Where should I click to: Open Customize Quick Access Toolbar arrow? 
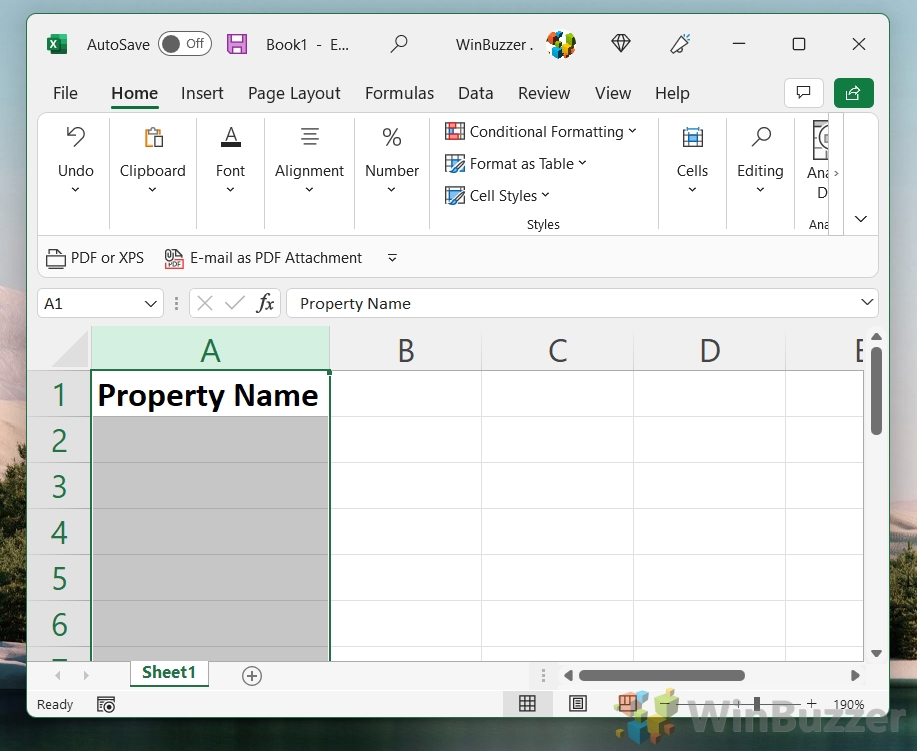coord(392,258)
